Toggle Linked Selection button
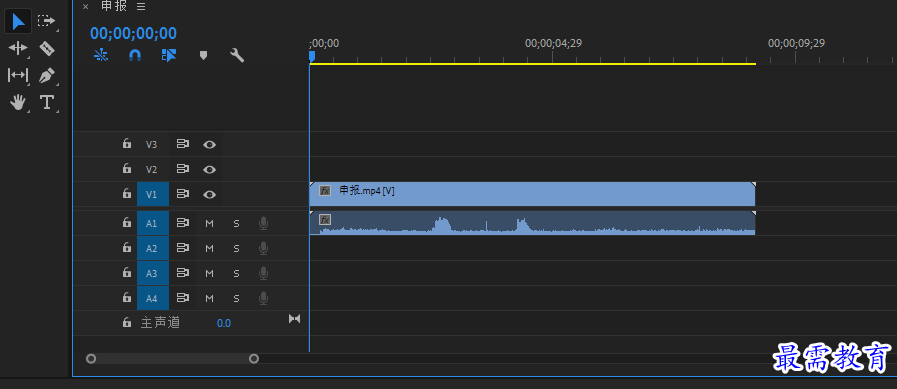The image size is (897, 389). coord(169,55)
